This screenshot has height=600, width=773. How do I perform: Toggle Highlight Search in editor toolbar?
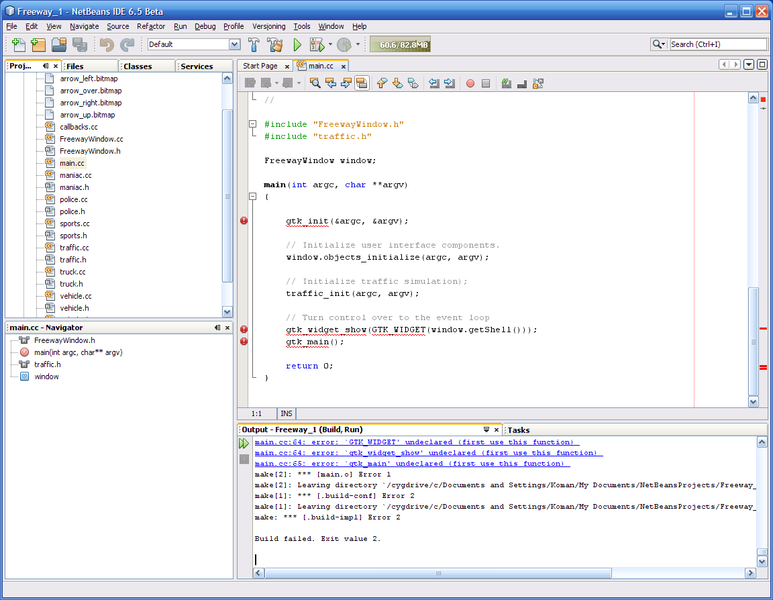362,83
